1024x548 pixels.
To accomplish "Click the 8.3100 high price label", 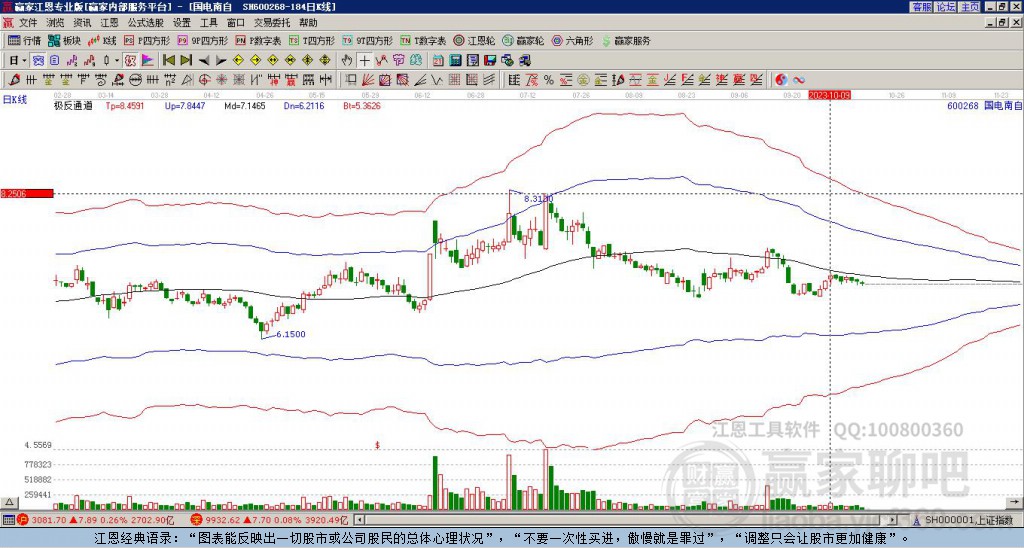I will click(x=539, y=198).
